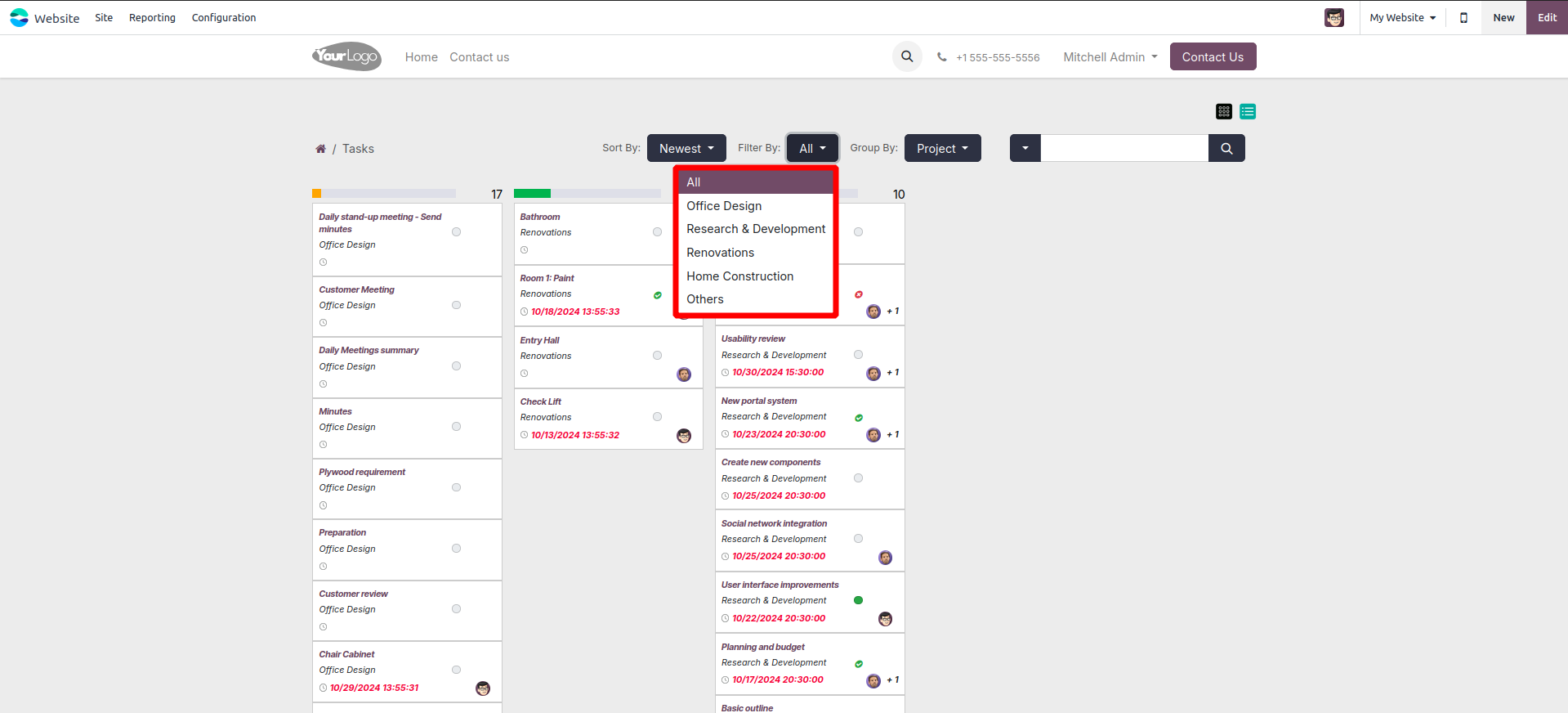Toggle state circle on Usability review card

(859, 355)
